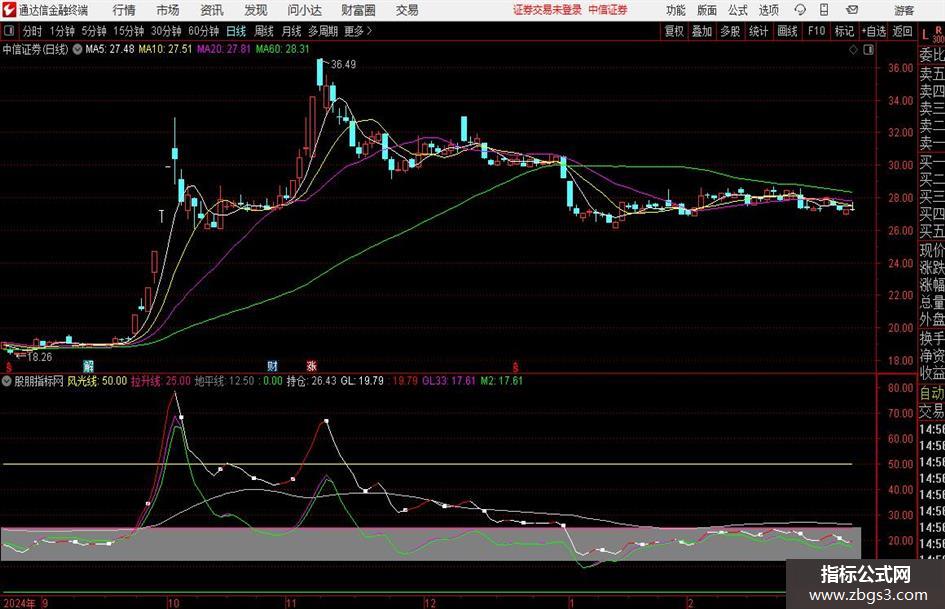Switch to the 15分钟 period tab
Viewport: 945px width, 609px height.
click(128, 31)
